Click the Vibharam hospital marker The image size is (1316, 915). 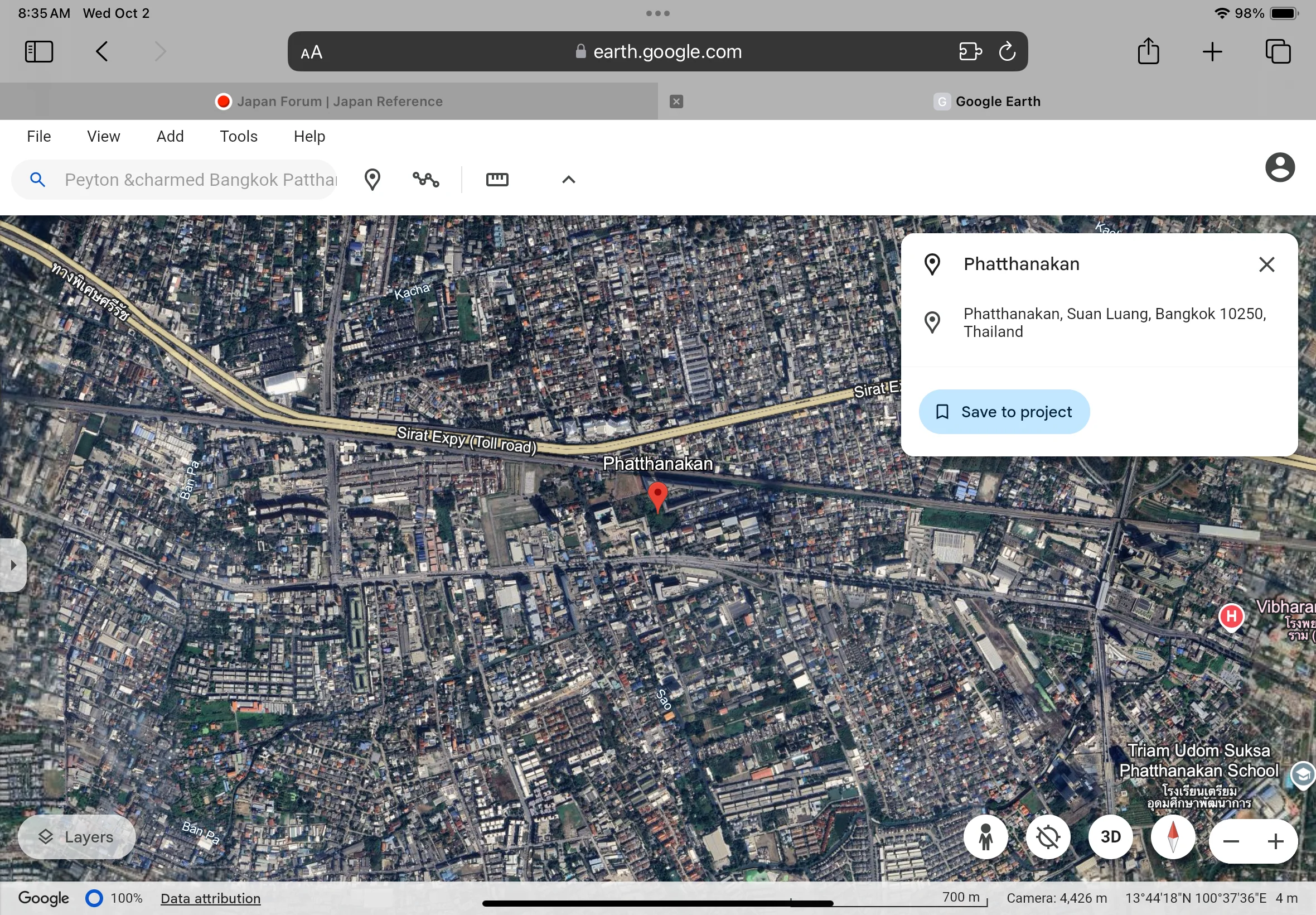click(x=1231, y=618)
